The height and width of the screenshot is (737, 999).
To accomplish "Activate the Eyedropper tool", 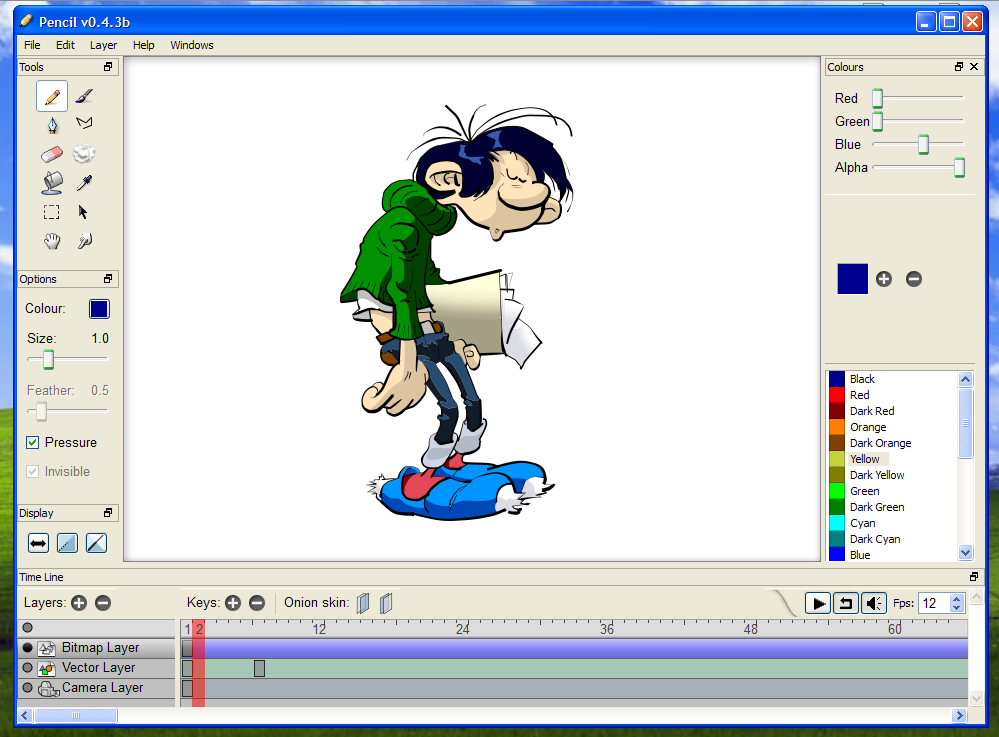I will (x=84, y=182).
